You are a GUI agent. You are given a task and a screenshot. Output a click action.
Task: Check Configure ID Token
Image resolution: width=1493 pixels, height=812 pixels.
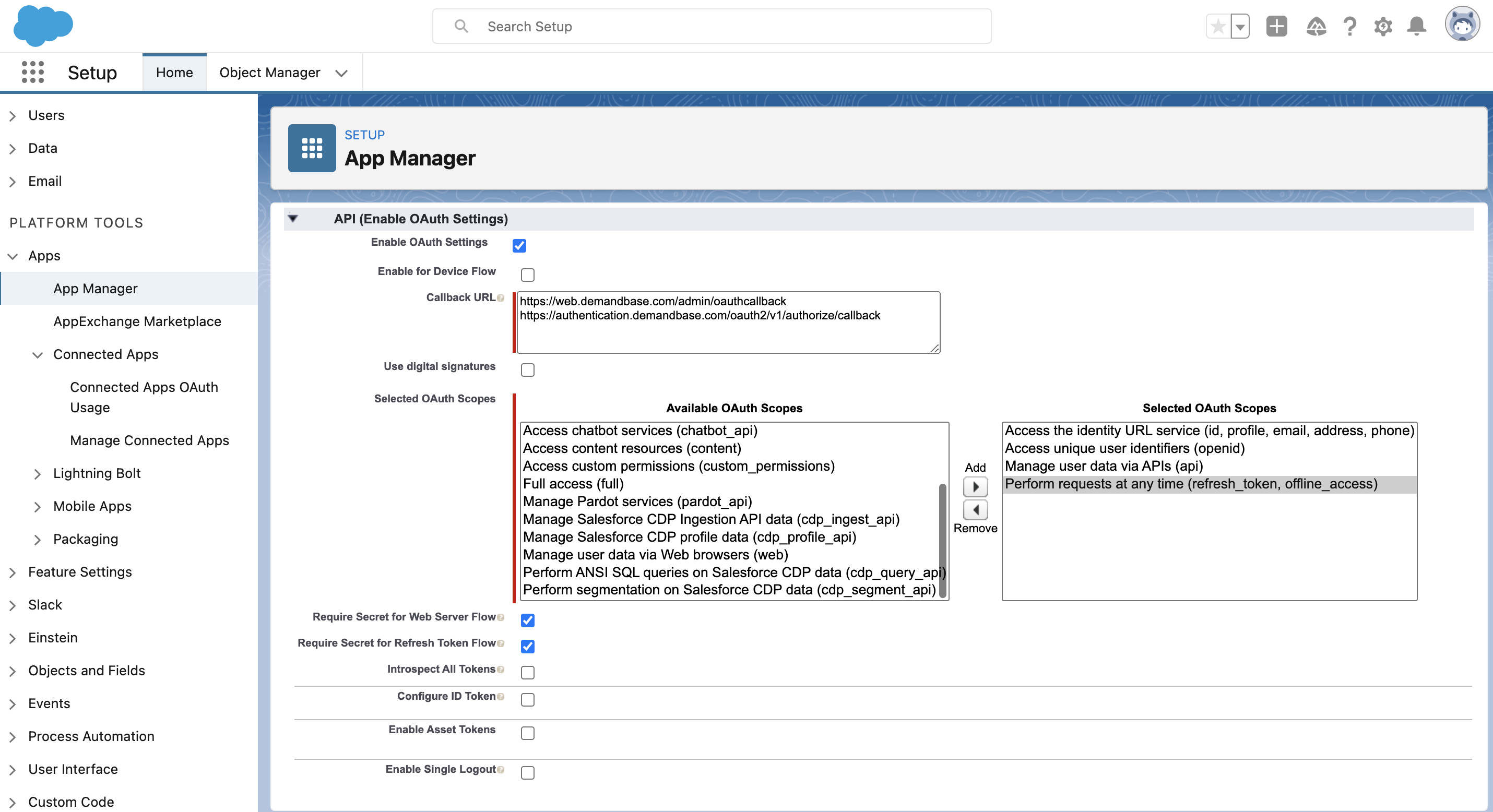[527, 700]
